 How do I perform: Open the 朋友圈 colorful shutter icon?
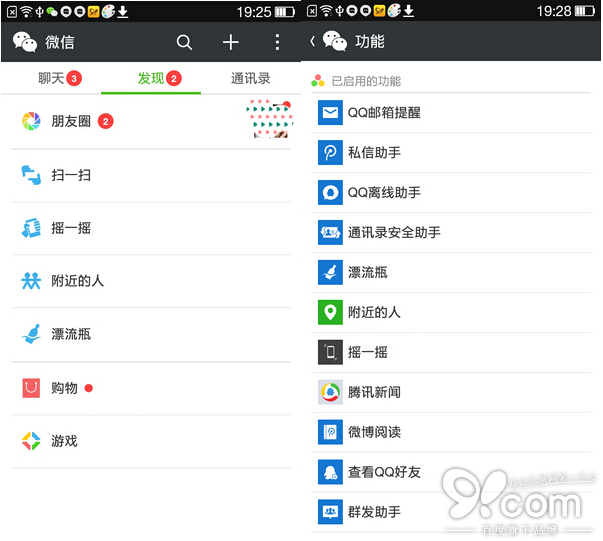point(31,122)
